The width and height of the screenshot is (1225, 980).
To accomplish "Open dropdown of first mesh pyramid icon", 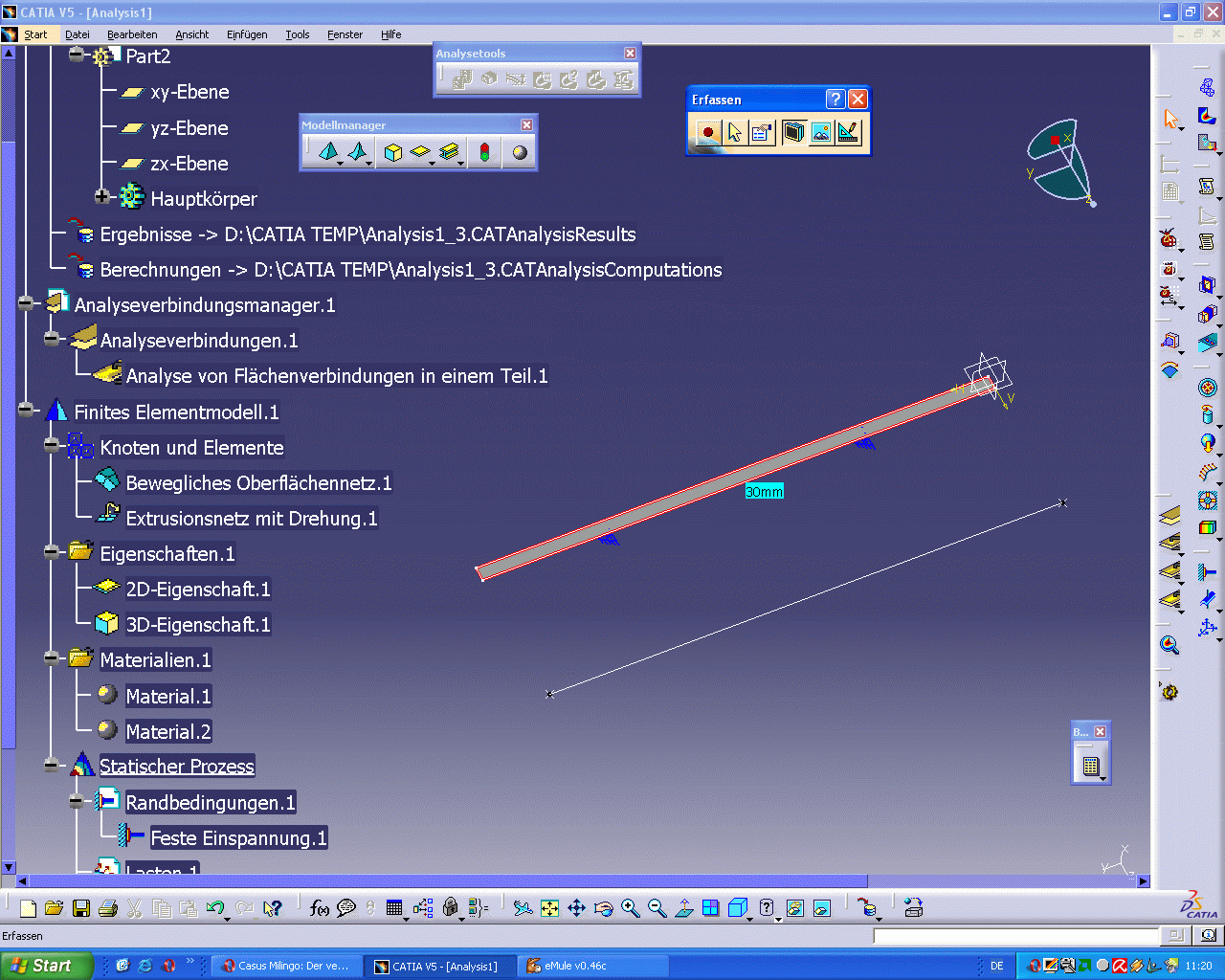I will pos(340,164).
